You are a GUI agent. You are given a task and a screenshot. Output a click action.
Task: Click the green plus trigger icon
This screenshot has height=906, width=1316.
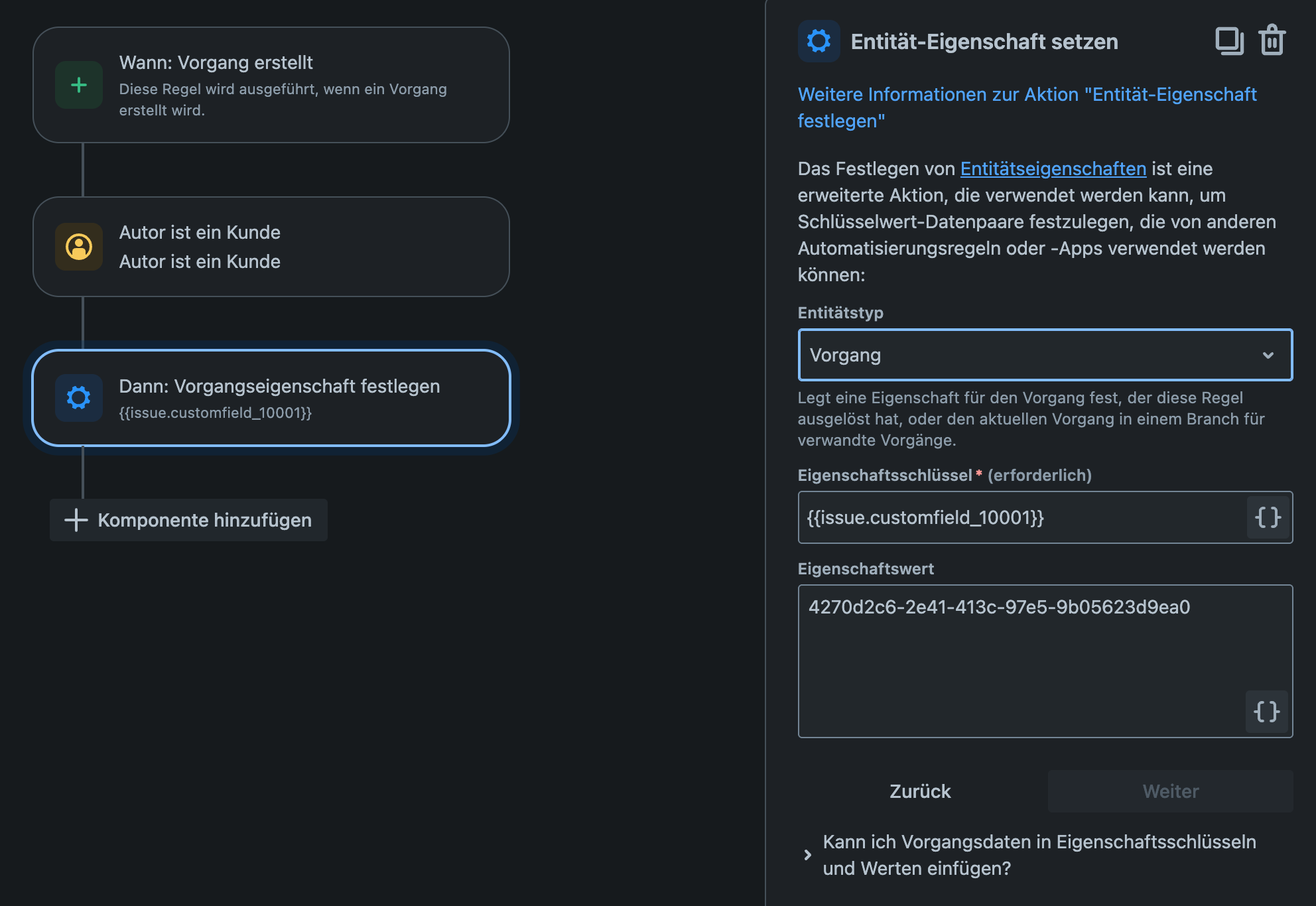[x=79, y=85]
